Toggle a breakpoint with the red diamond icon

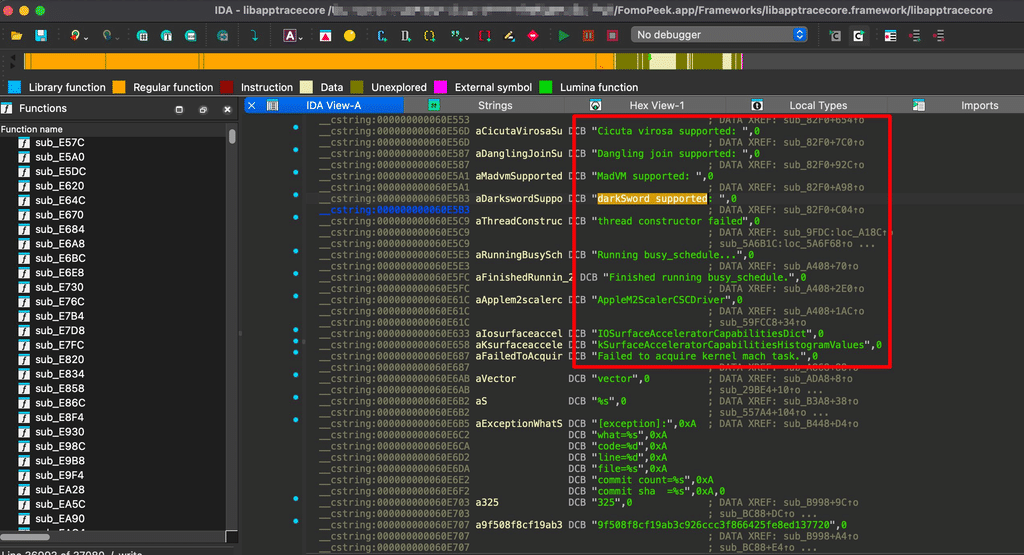tap(533, 36)
